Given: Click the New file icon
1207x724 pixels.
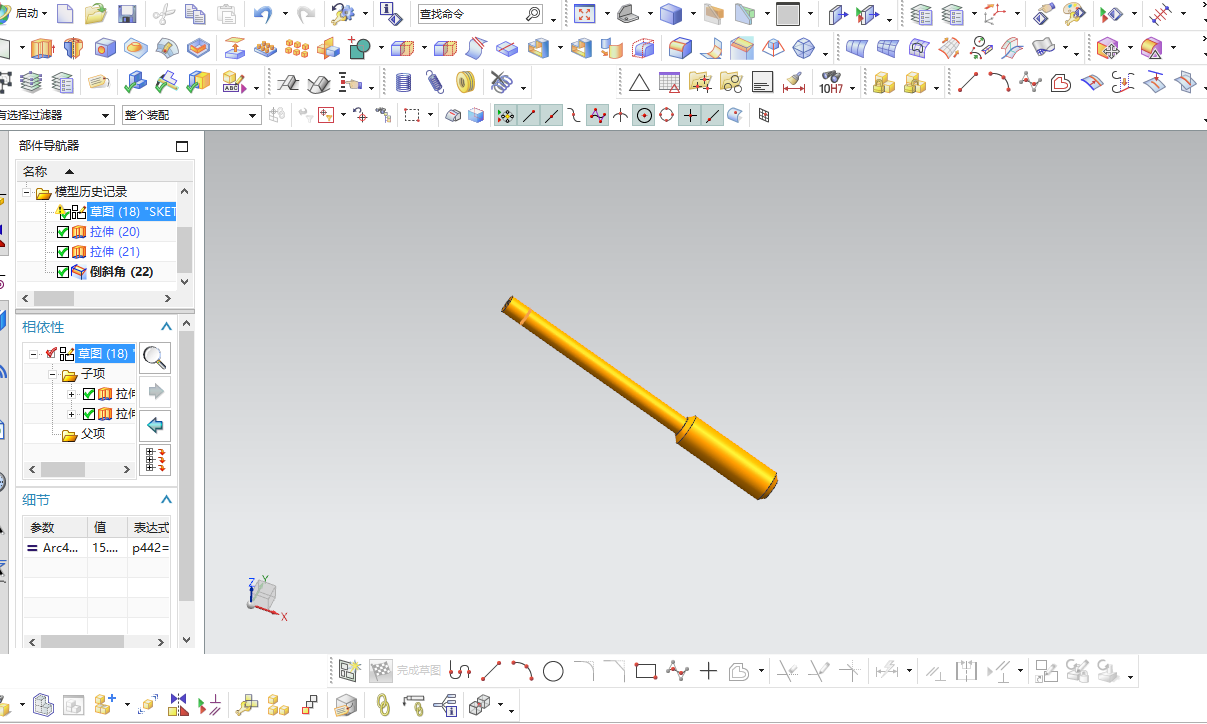Looking at the screenshot, I should 65,14.
